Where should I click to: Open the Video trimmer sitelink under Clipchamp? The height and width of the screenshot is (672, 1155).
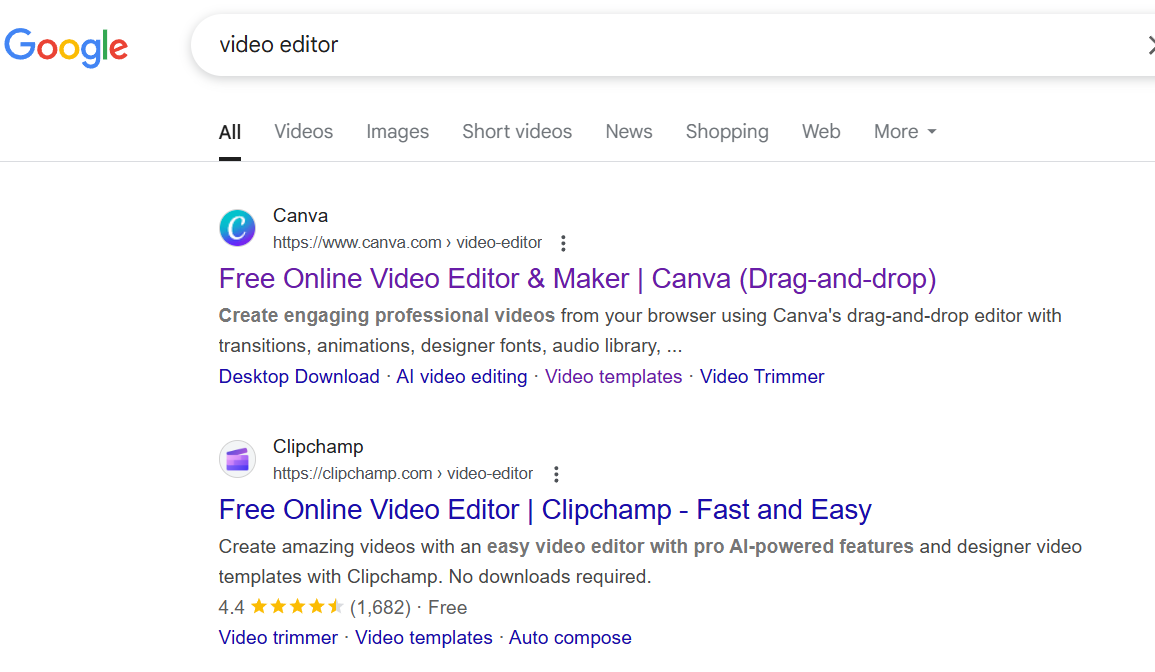(x=278, y=637)
